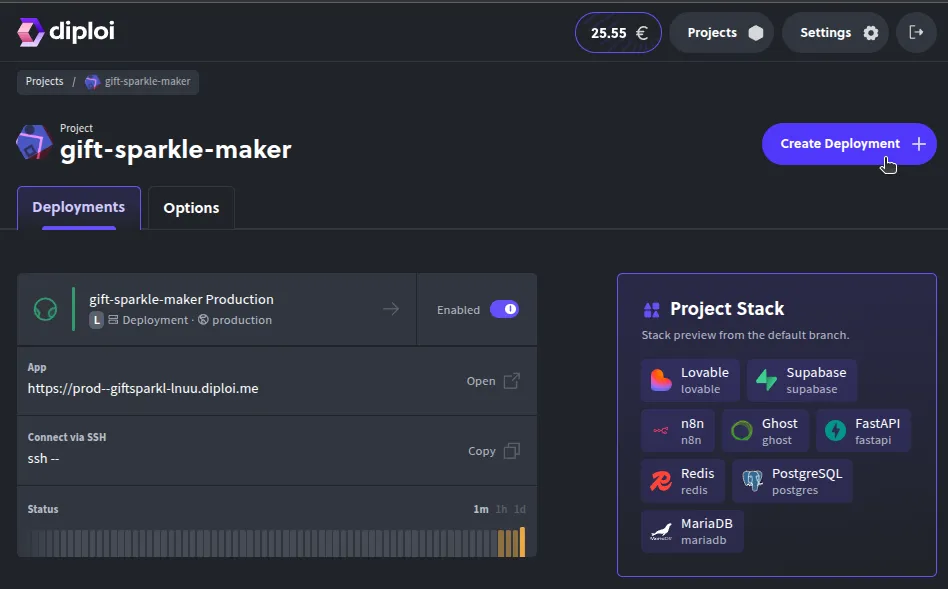The height and width of the screenshot is (589, 948).
Task: Navigate to Projects via the breadcrumb
Action: [44, 81]
